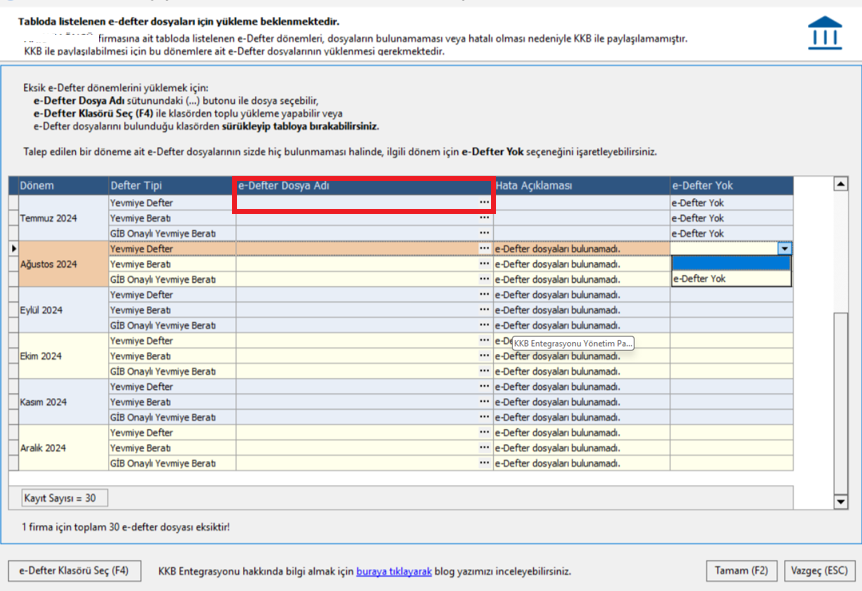The width and height of the screenshot is (862, 591).
Task: Sort by Defter Tipi column header
Action: tap(172, 185)
